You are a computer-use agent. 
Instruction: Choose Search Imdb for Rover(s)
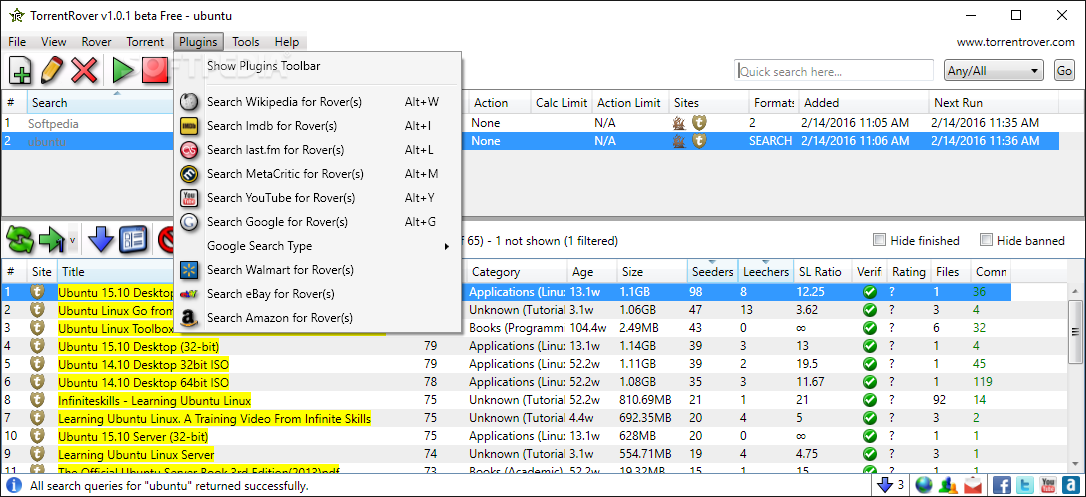(317, 126)
